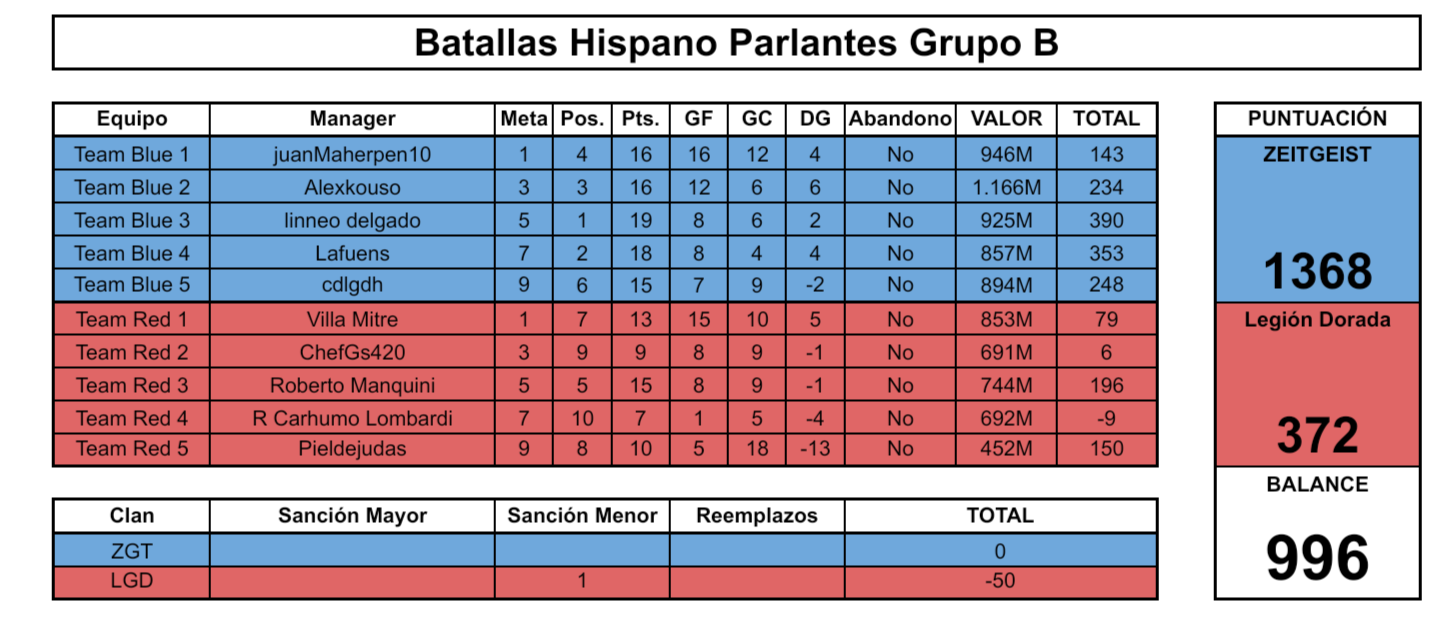Select the ZEITGEIST score 1368
The width and height of the screenshot is (1448, 628).
pyautogui.click(x=1318, y=271)
